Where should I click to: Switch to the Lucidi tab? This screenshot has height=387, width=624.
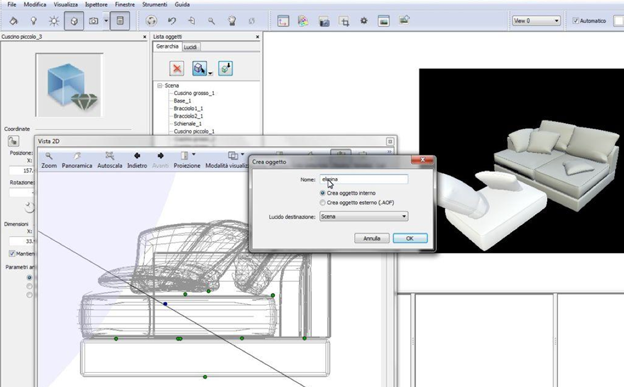coord(190,47)
